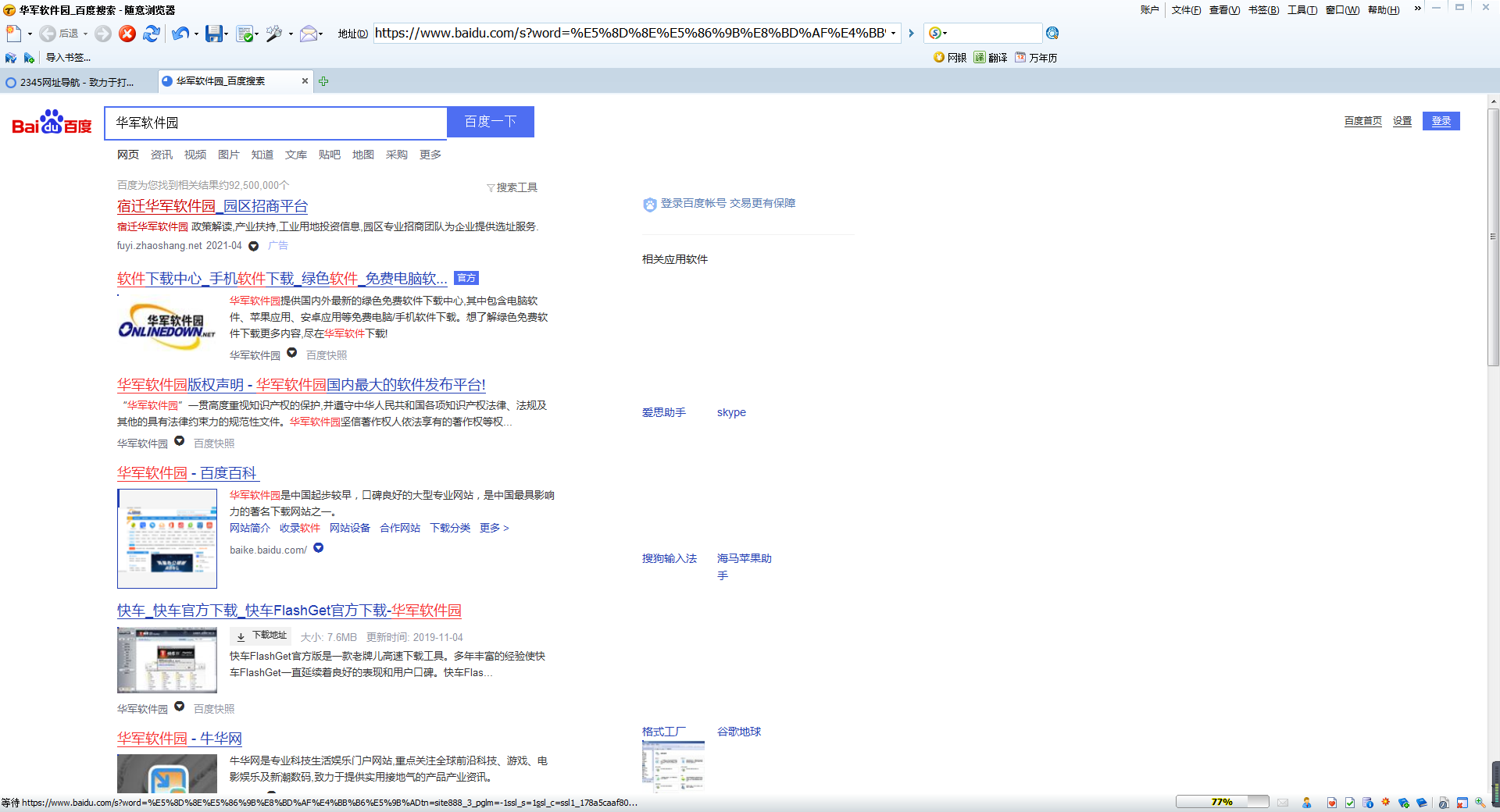Click the add bookmark icon in bookmarks bar

[x=29, y=58]
